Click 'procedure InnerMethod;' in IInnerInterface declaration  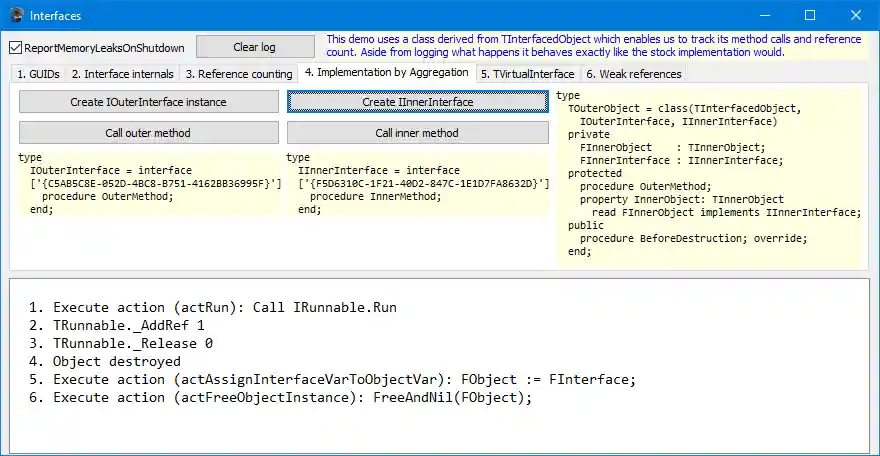pos(375,196)
